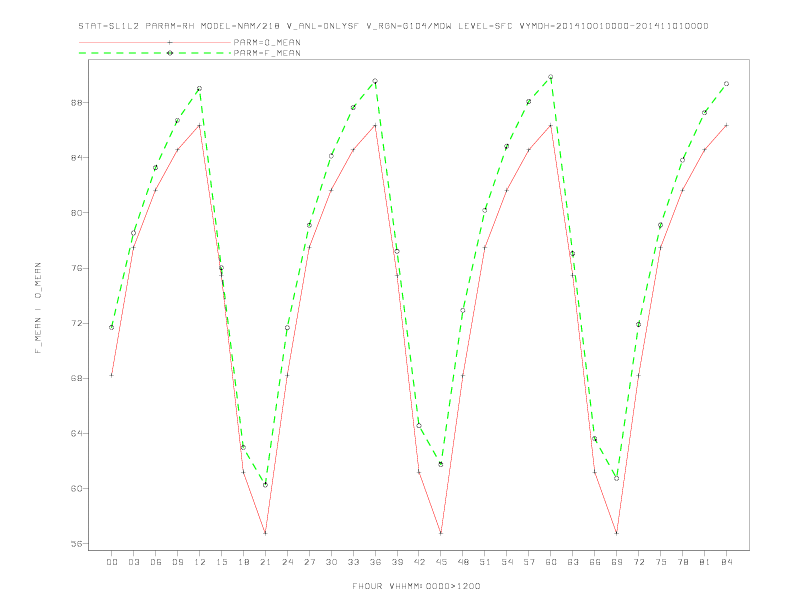Click V_ANL=ONLYSF in the chart title
The image size is (792, 612).
(x=322, y=26)
